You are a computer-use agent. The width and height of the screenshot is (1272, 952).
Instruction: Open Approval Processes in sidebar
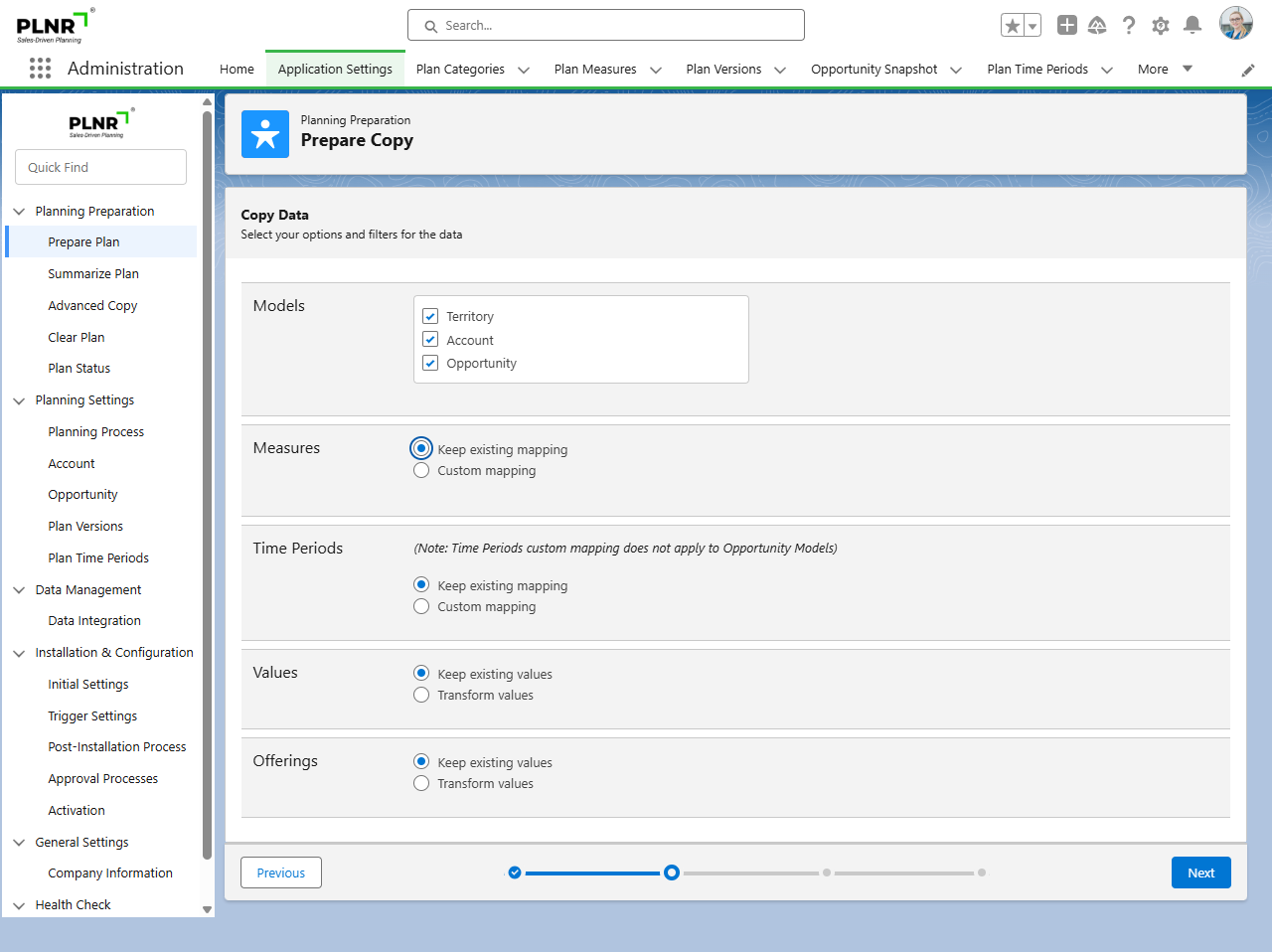[103, 778]
